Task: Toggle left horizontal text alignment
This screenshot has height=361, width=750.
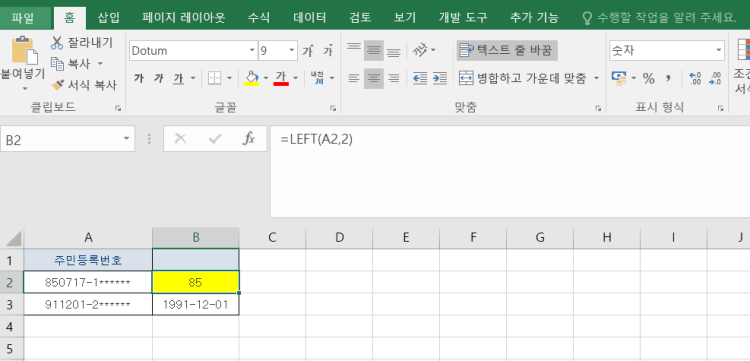Action: [x=353, y=78]
